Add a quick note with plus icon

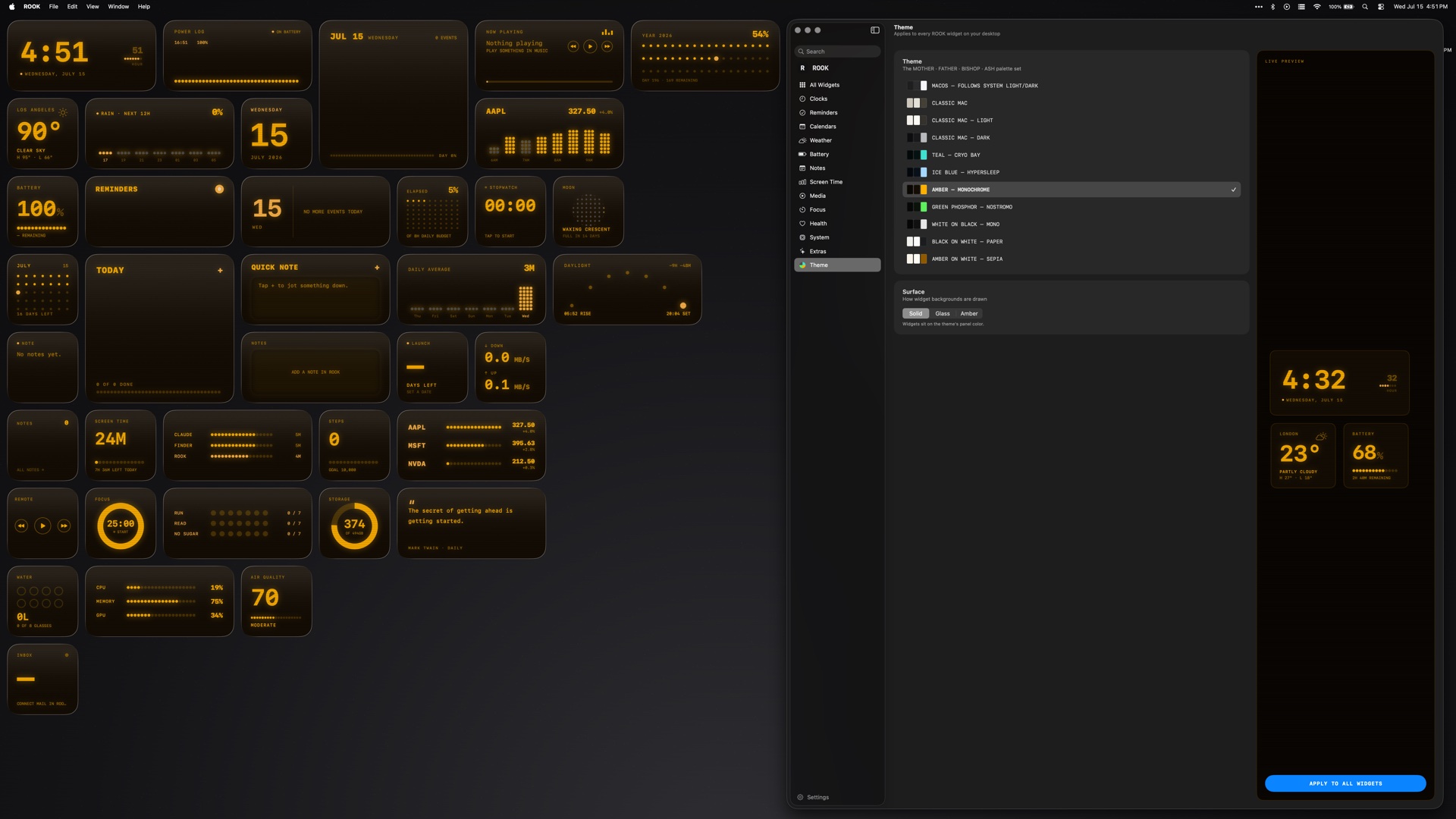pyautogui.click(x=377, y=268)
